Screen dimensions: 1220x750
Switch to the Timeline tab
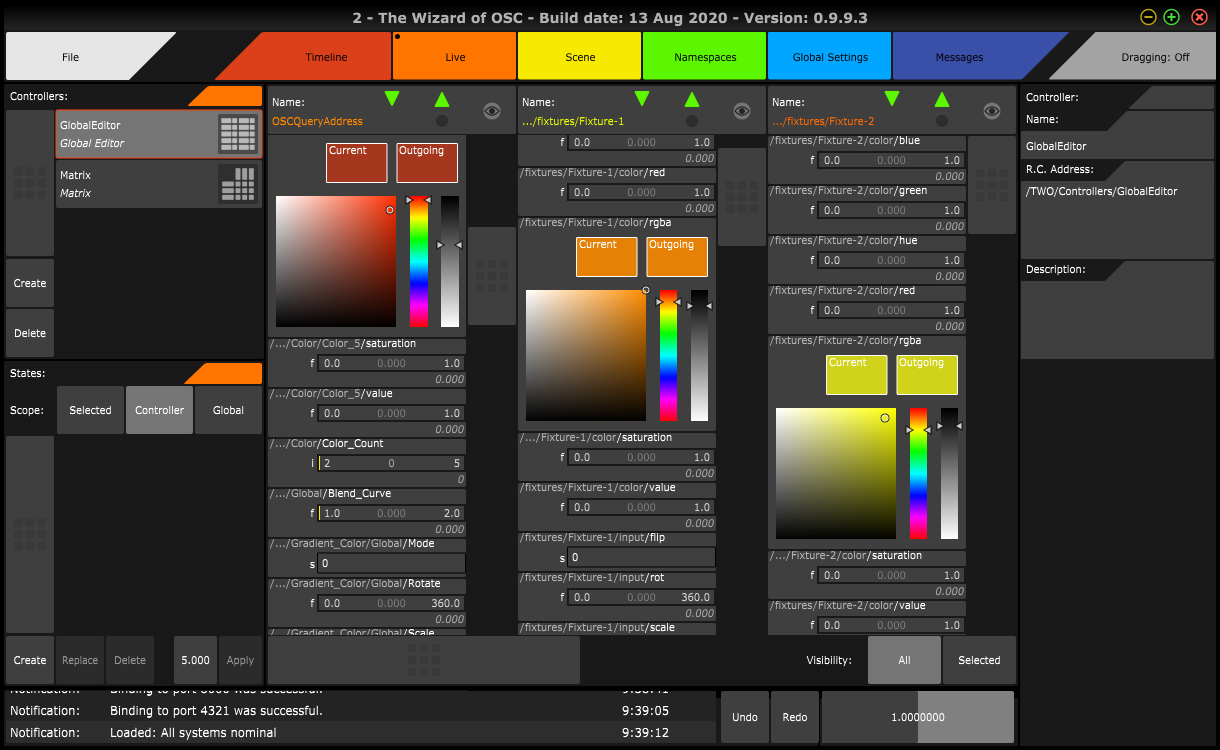click(x=326, y=57)
